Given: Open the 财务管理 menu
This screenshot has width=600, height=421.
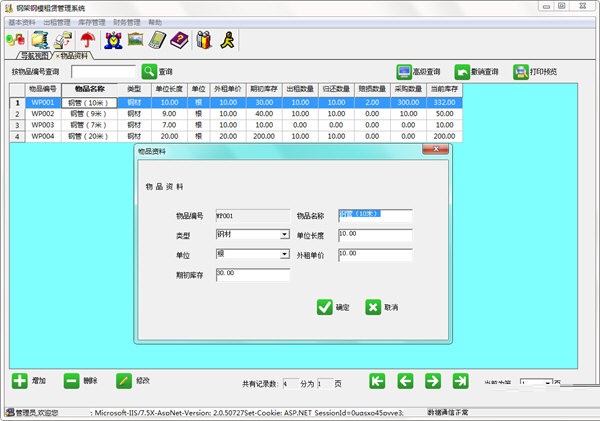Looking at the screenshot, I should coord(127,23).
